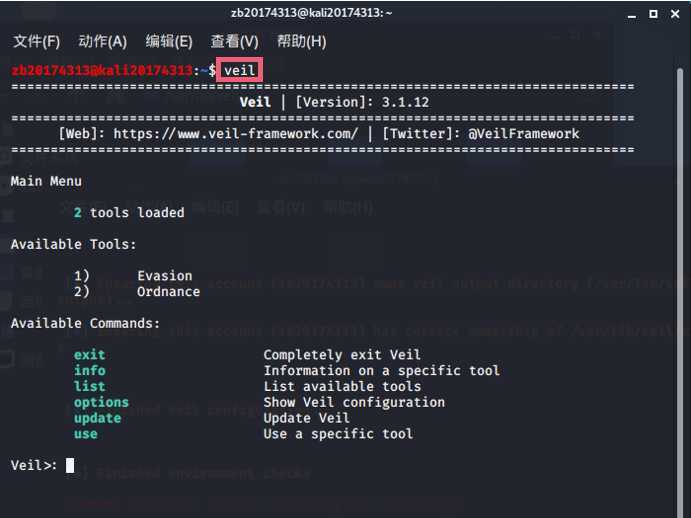Screen dimensions: 691x518
Task: Click the veil-framework.com URL
Action: (x=236, y=134)
